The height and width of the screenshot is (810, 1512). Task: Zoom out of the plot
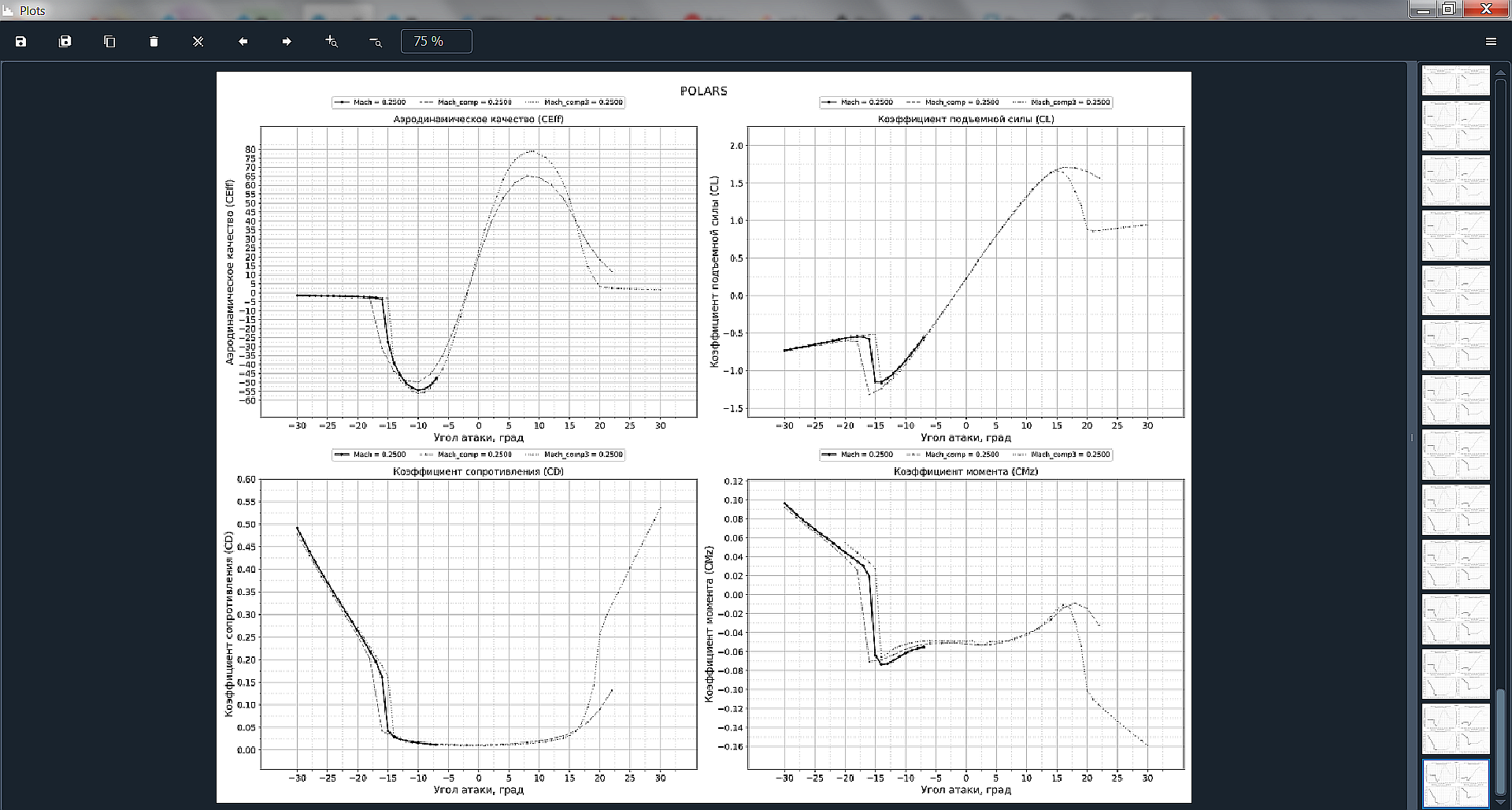[x=376, y=42]
